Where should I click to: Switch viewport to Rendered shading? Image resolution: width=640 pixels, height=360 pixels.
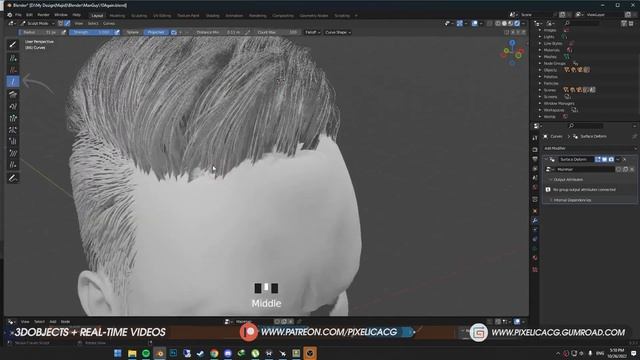(x=517, y=24)
